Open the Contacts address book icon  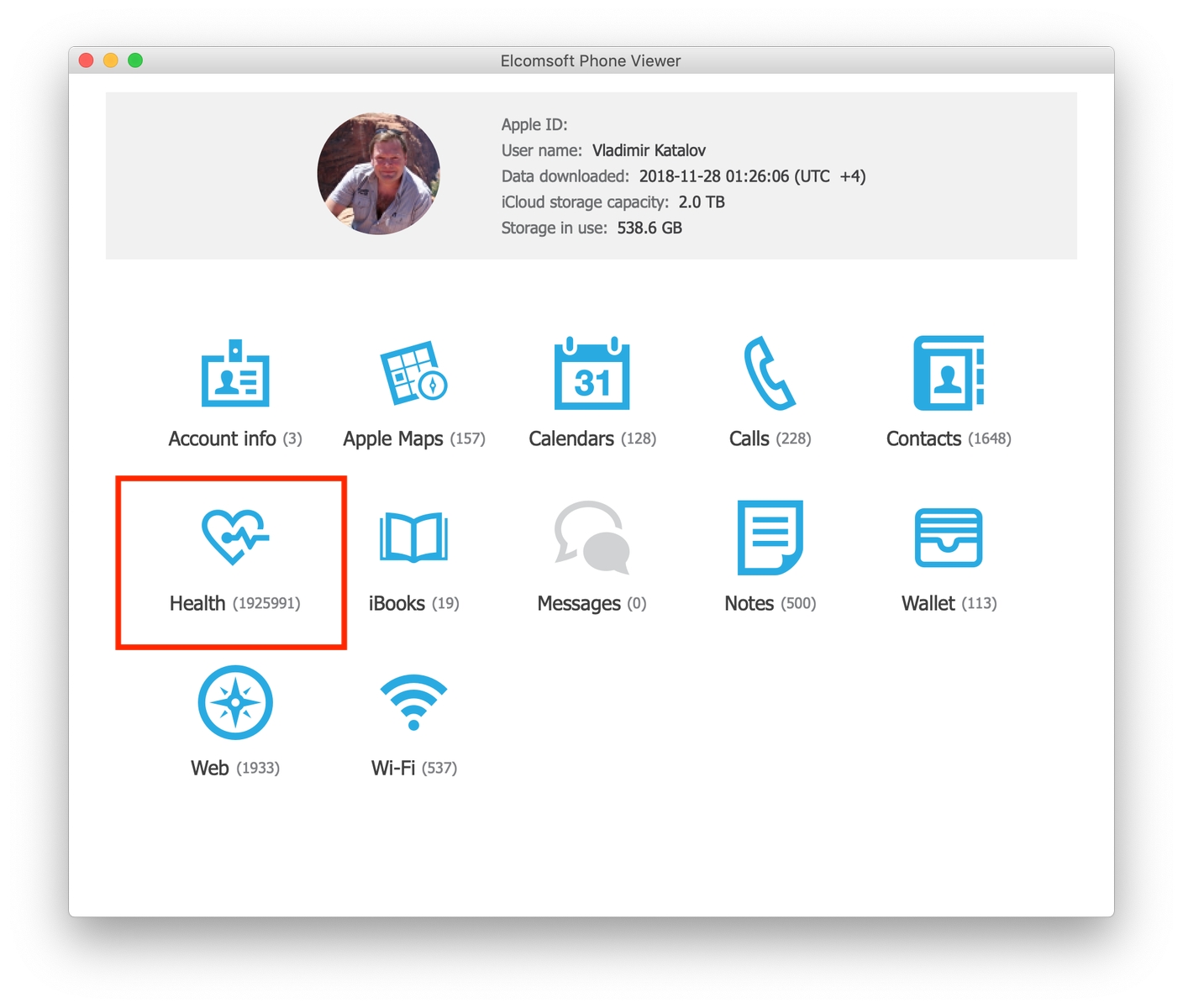948,374
